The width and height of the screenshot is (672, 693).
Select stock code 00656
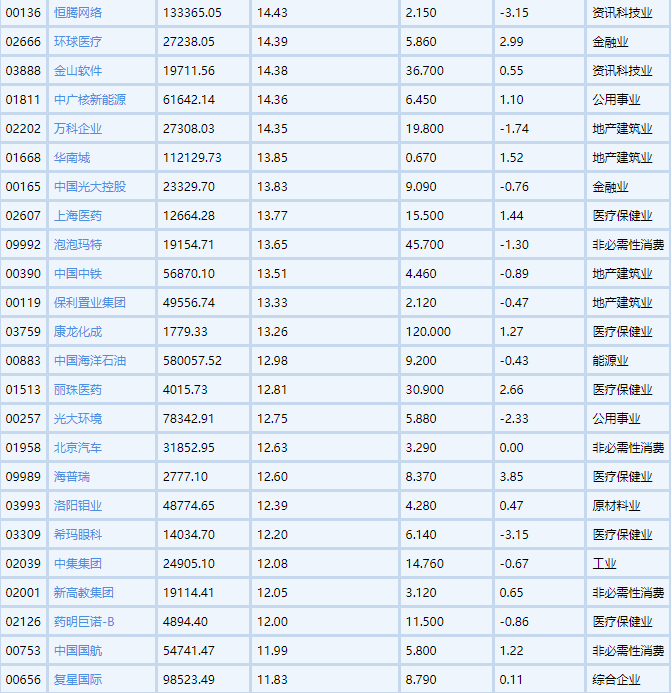(x=23, y=680)
